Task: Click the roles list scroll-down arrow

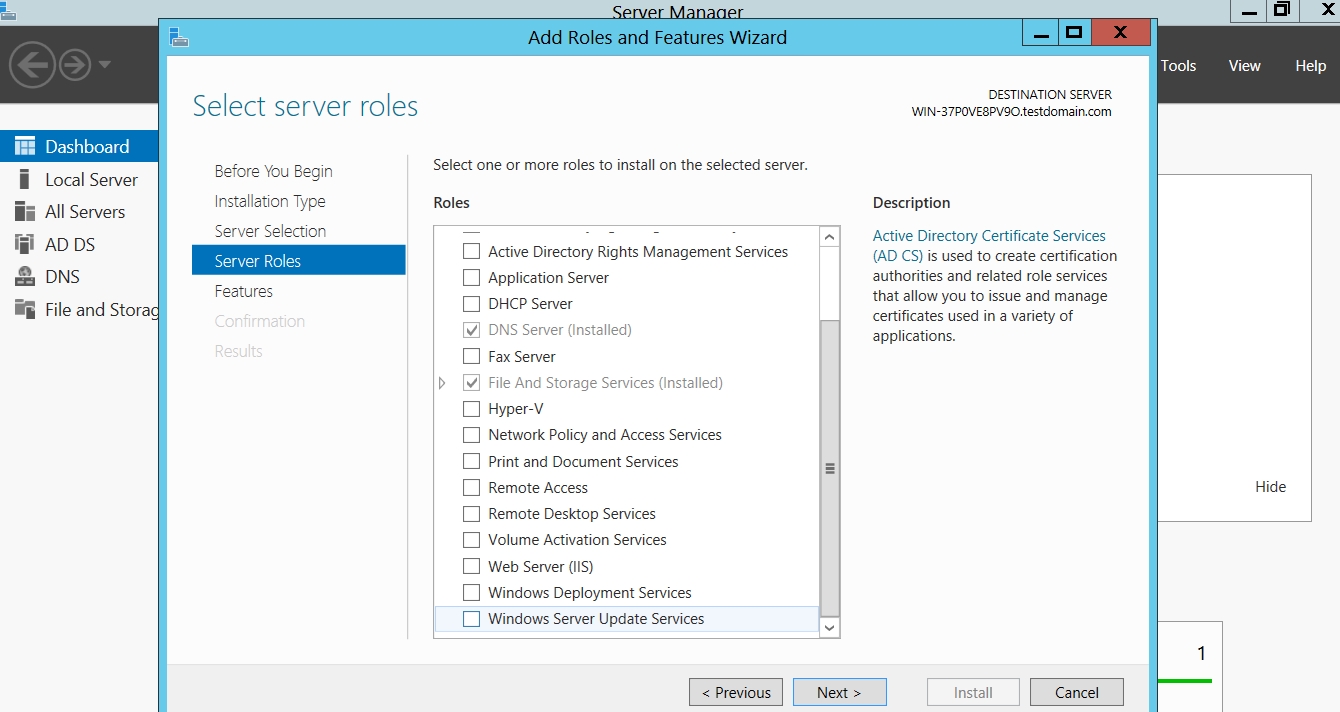Action: pyautogui.click(x=829, y=627)
